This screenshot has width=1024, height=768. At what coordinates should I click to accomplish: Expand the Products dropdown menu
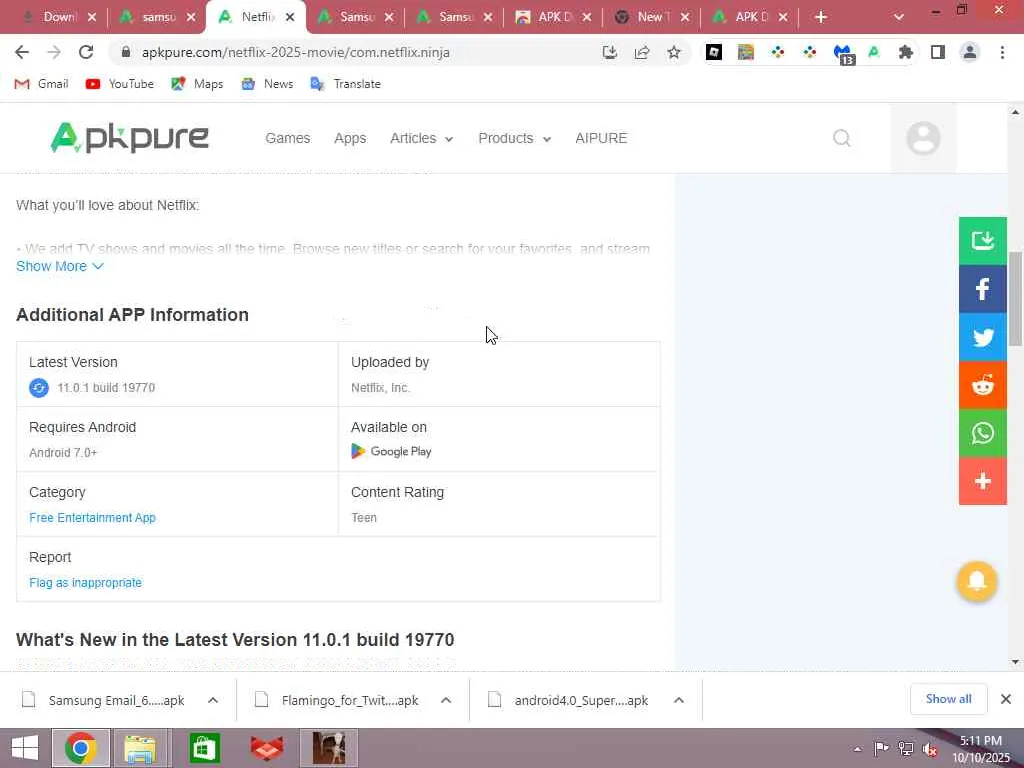[x=515, y=138]
